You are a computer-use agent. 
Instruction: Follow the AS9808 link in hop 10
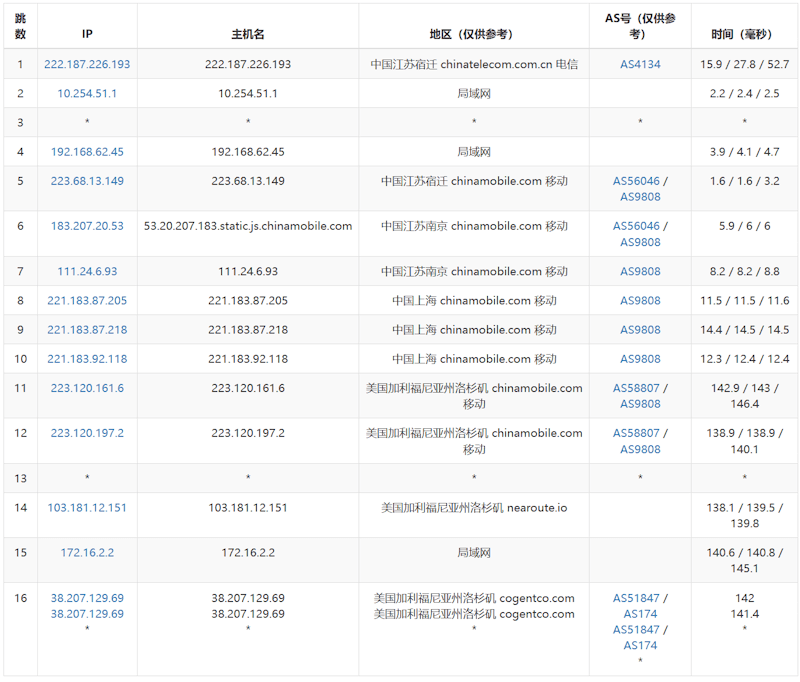640,359
